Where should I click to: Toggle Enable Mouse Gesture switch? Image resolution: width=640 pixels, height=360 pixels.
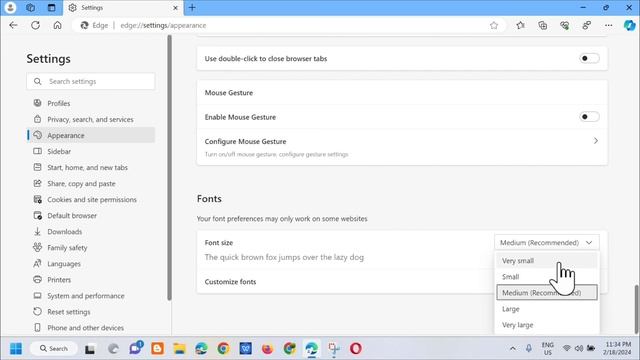(589, 117)
